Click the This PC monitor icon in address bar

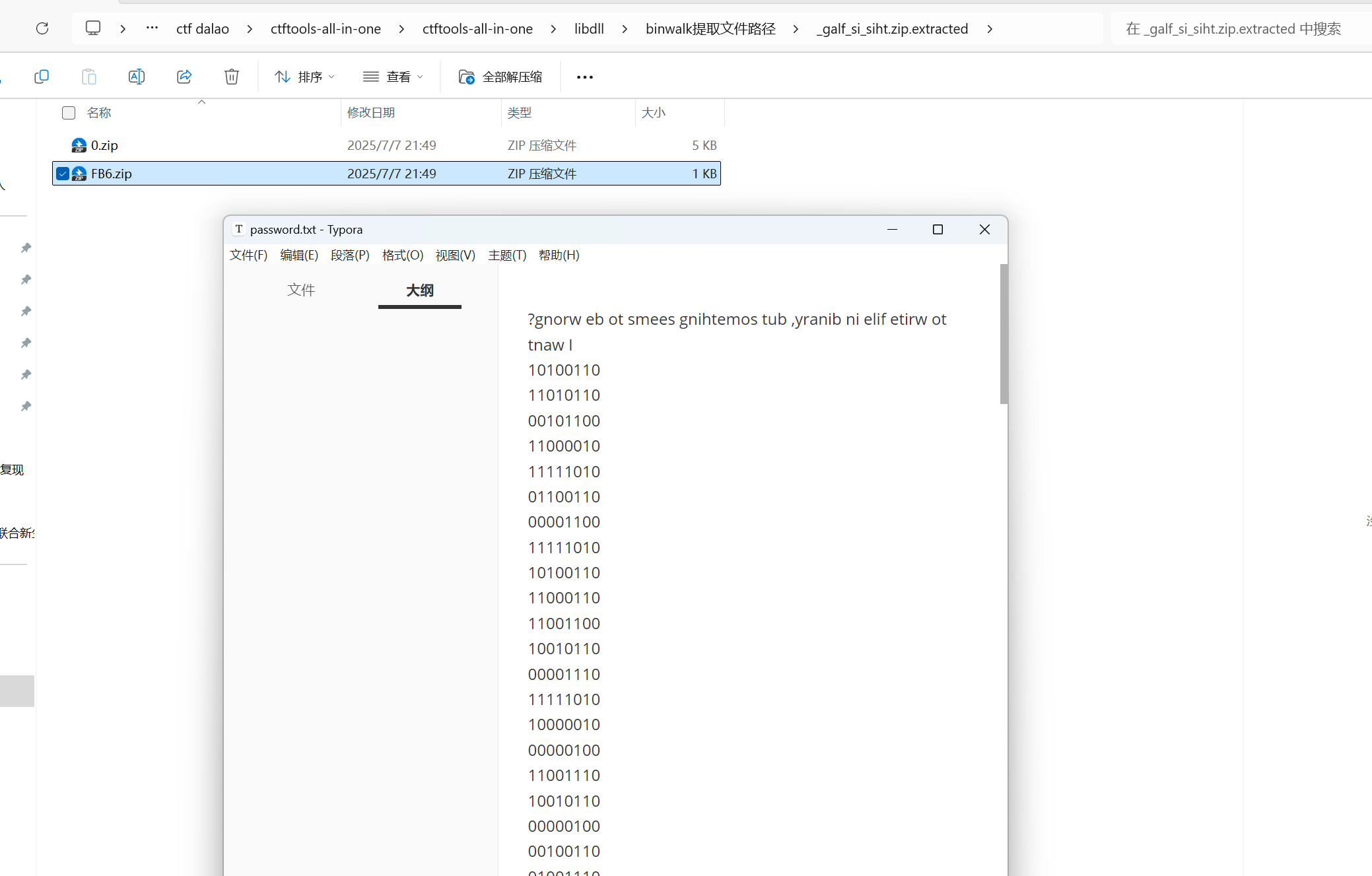tap(93, 28)
